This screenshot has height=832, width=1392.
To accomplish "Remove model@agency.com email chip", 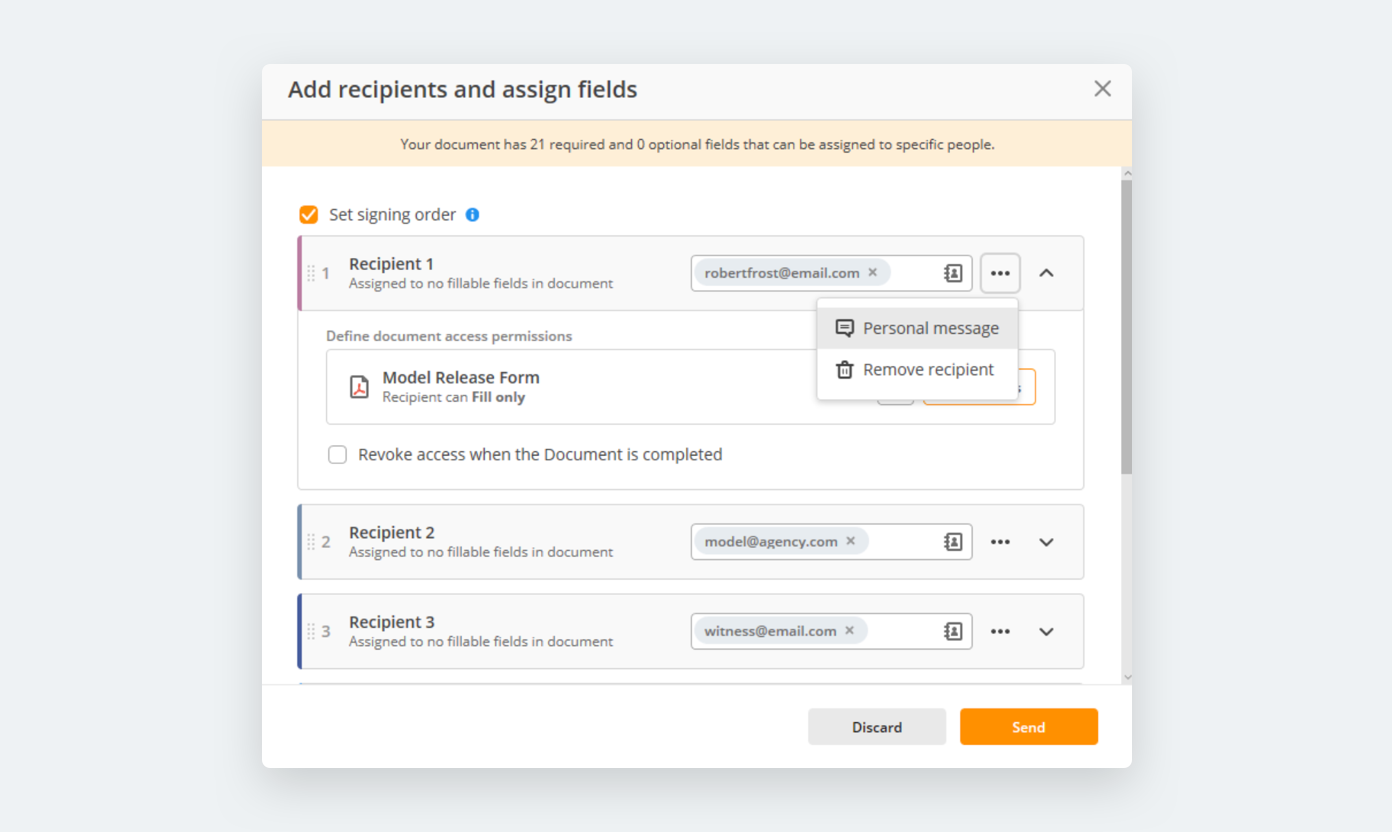I will pyautogui.click(x=851, y=541).
